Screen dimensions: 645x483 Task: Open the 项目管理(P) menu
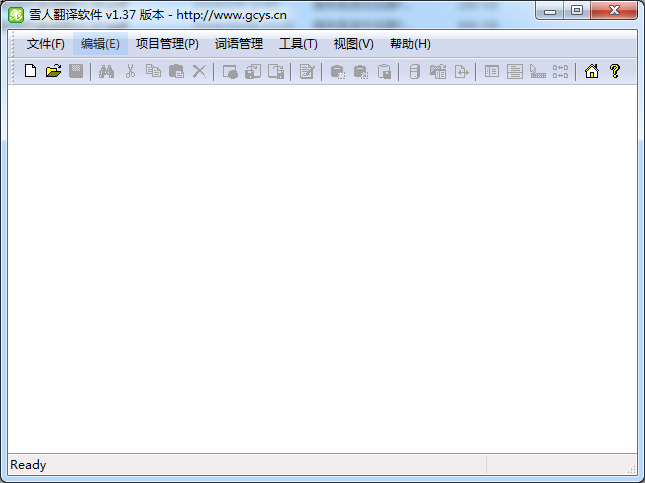coord(167,44)
